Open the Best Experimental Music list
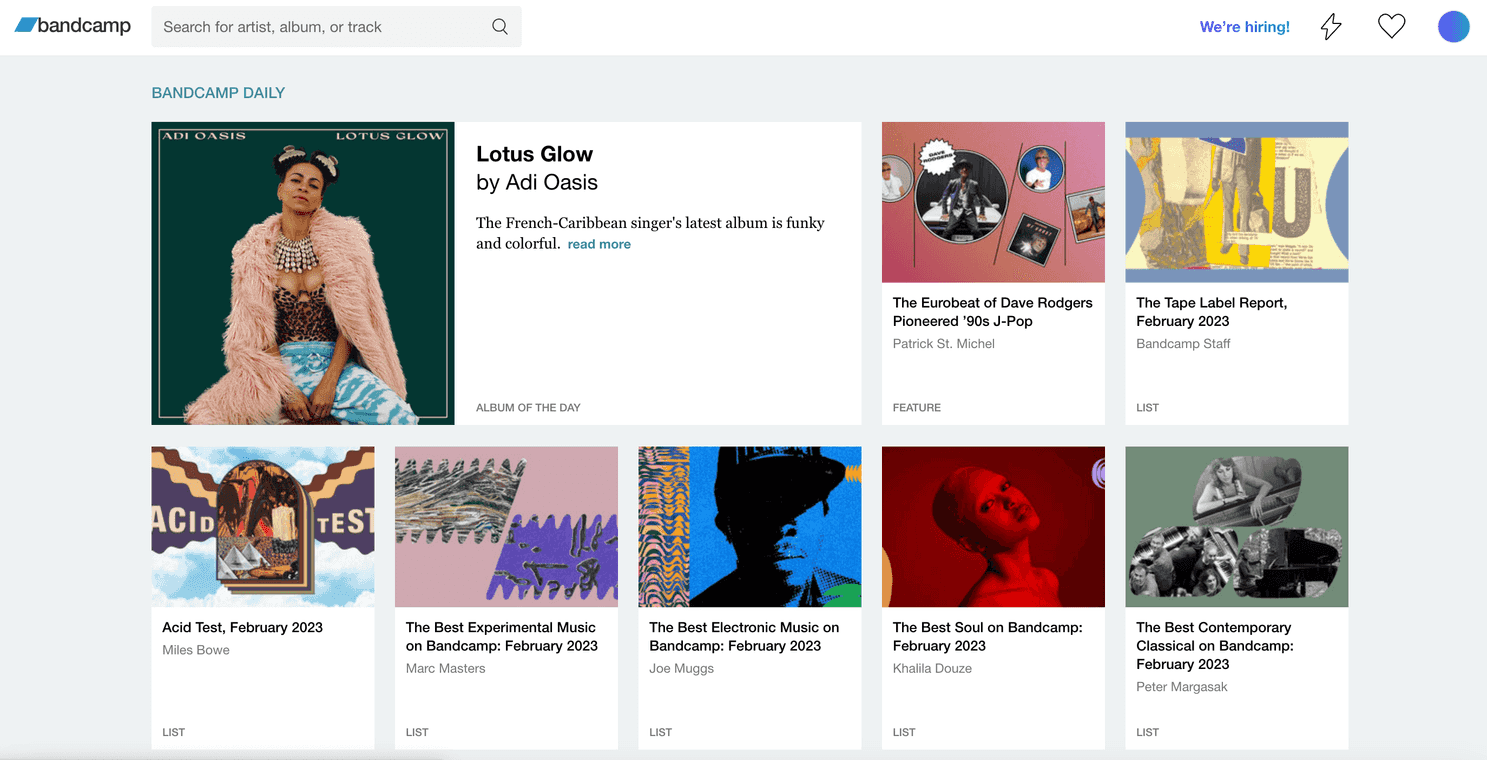 coord(500,636)
